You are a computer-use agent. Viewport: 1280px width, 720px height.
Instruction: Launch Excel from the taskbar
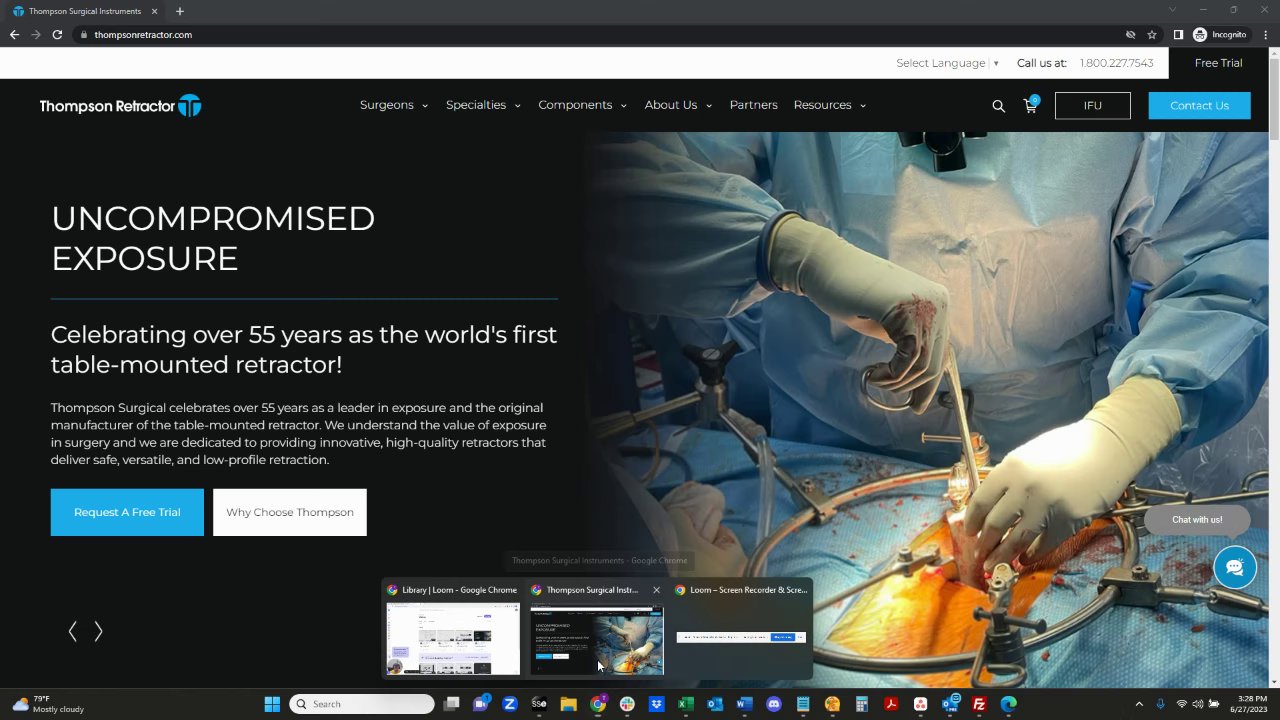(686, 704)
